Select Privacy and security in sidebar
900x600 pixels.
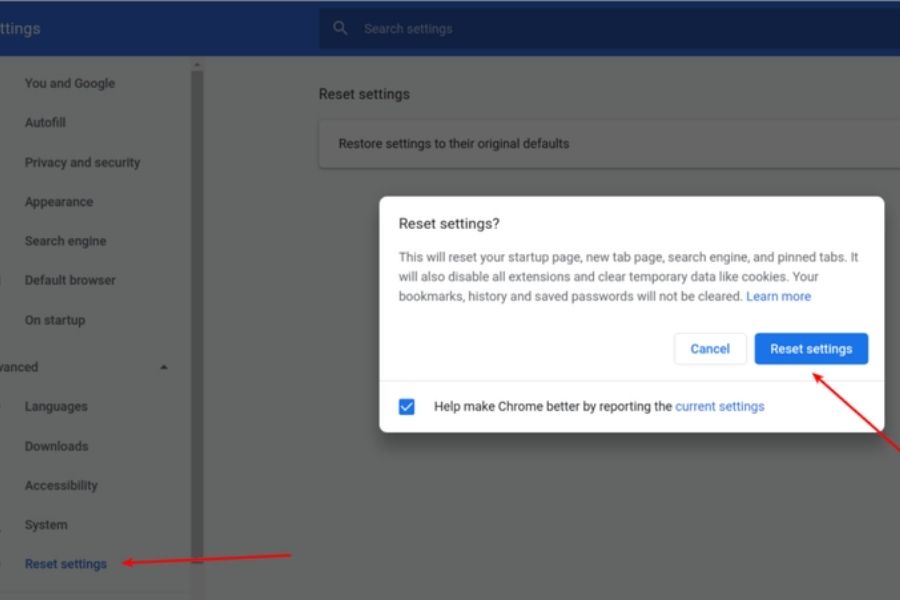tap(82, 163)
